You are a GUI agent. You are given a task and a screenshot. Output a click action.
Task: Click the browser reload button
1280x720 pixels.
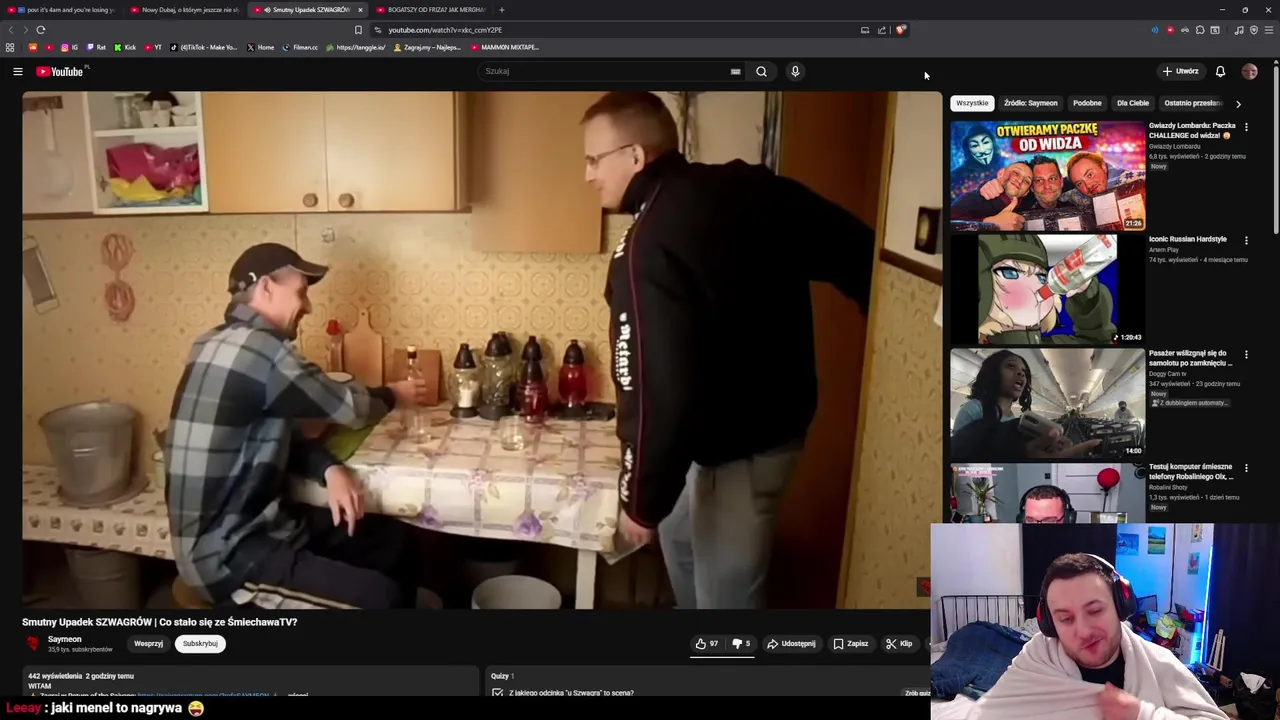41,30
